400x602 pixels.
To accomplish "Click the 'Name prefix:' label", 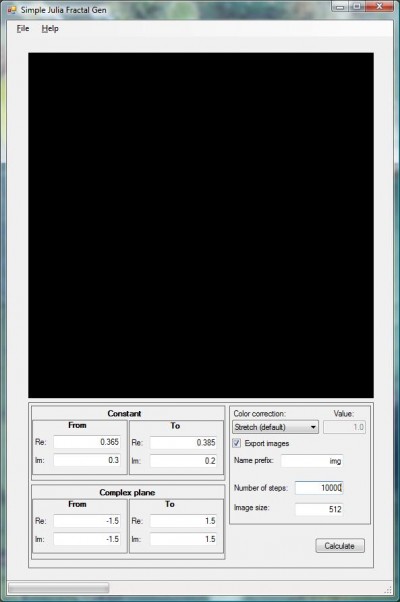I will (x=254, y=460).
